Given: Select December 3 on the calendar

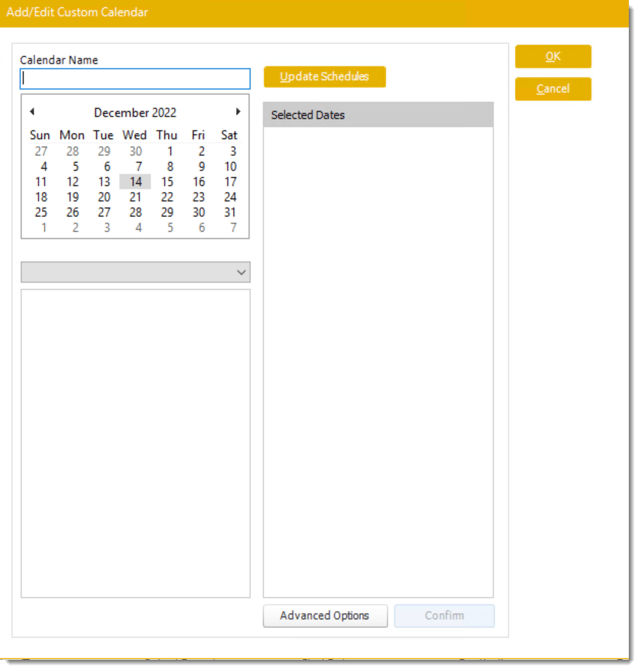Looking at the screenshot, I should (233, 151).
